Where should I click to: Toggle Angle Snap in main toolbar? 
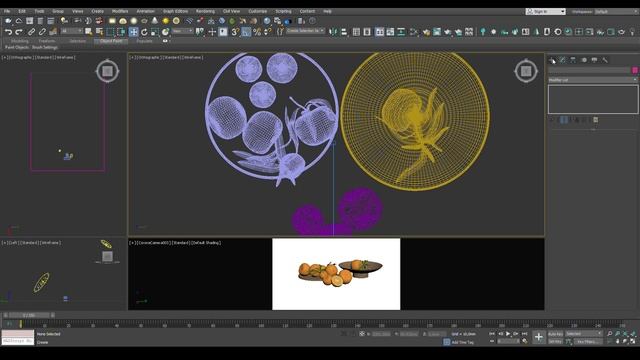pos(246,32)
